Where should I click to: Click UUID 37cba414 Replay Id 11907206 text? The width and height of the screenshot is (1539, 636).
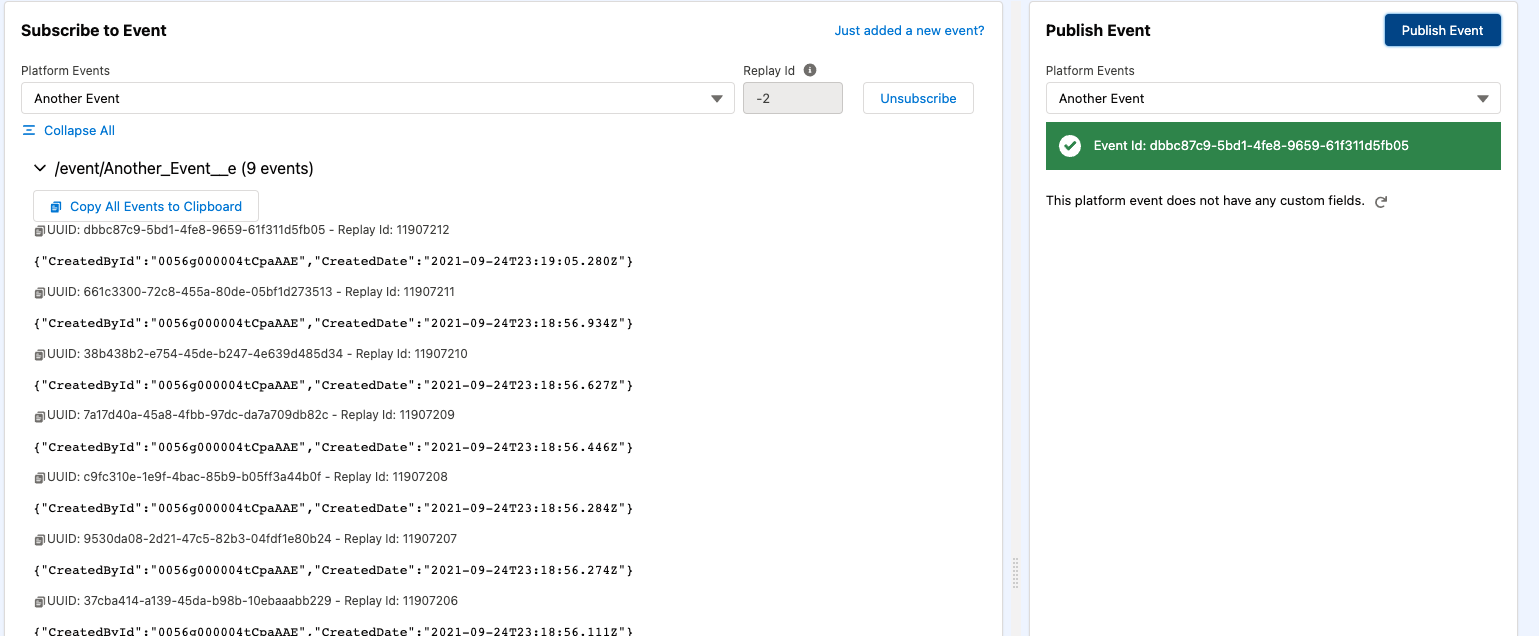pyautogui.click(x=252, y=601)
